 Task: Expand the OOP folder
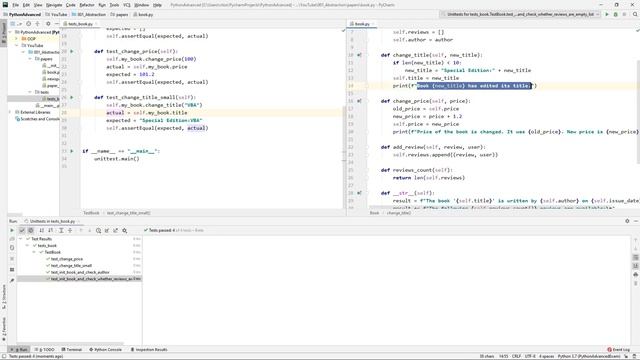[x=17, y=39]
